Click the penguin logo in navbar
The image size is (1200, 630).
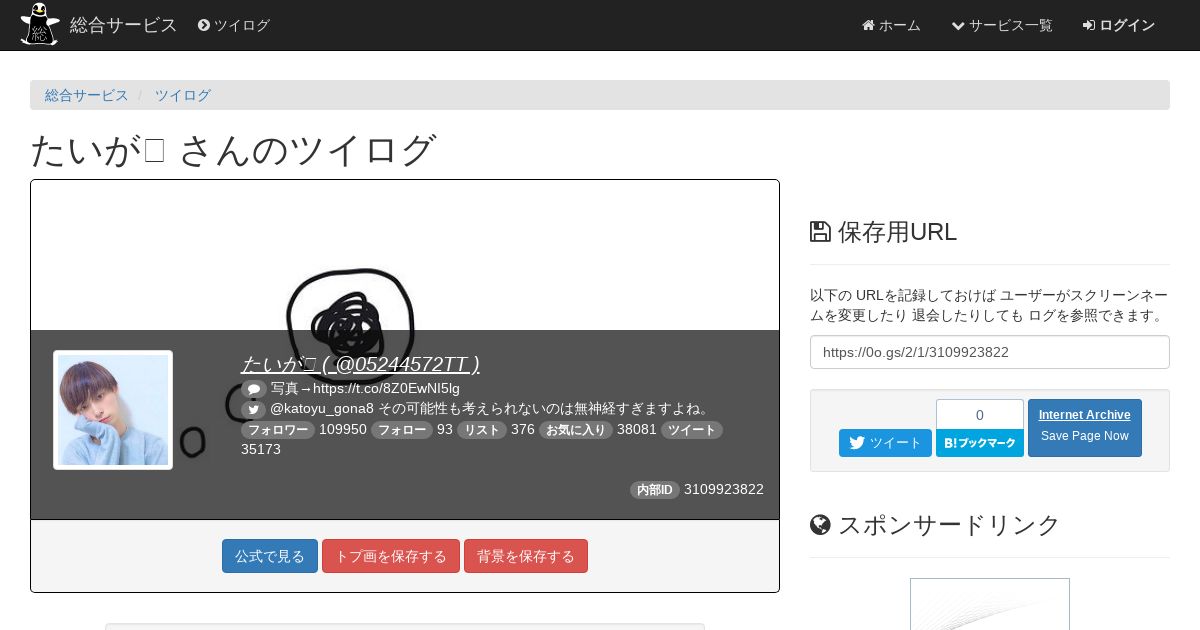[40, 24]
